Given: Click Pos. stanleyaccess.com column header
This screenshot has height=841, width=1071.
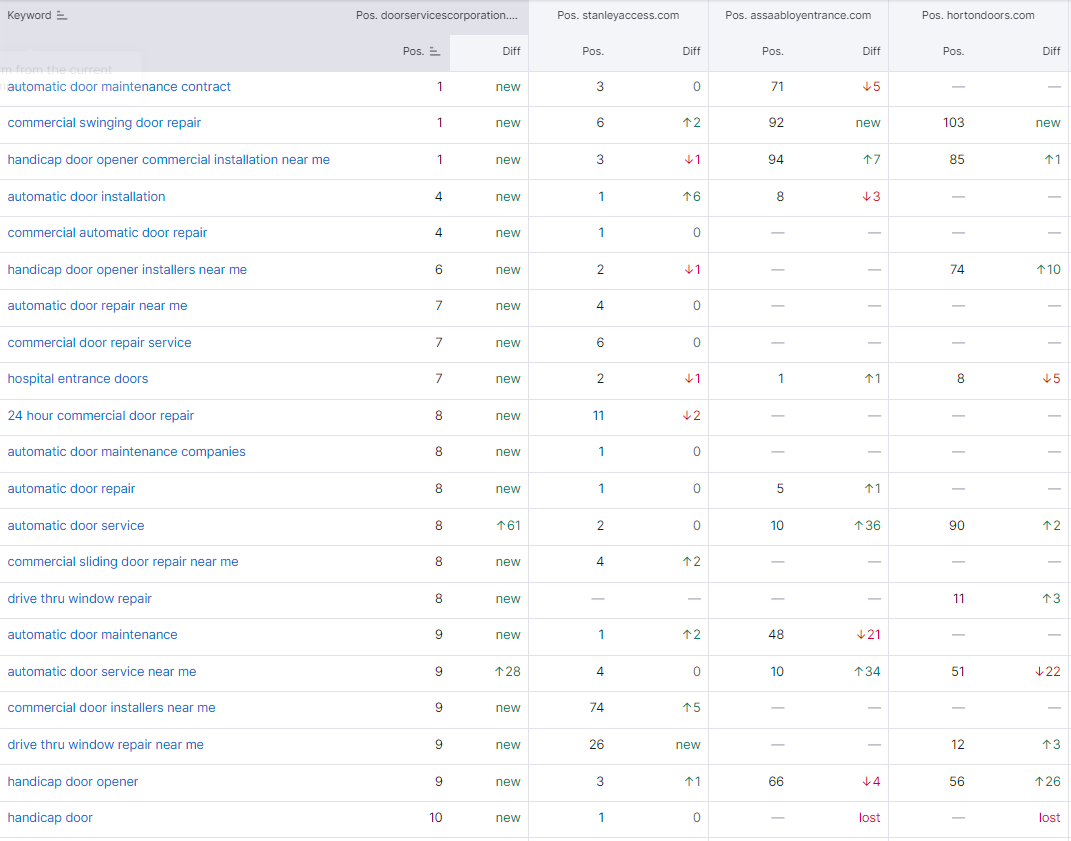Looking at the screenshot, I should pyautogui.click(x=618, y=15).
